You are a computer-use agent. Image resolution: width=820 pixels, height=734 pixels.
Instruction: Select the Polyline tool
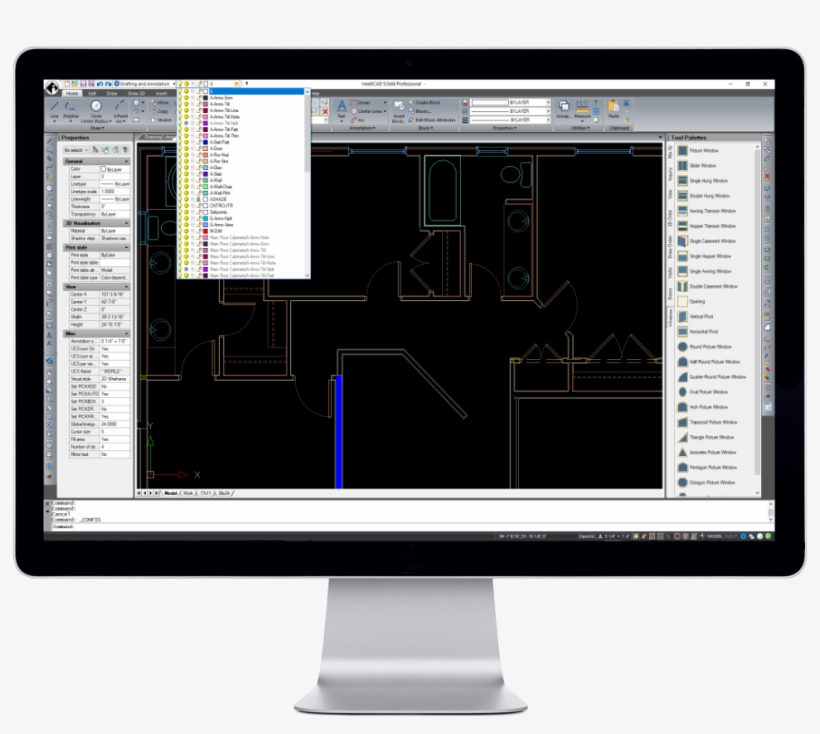[x=71, y=103]
